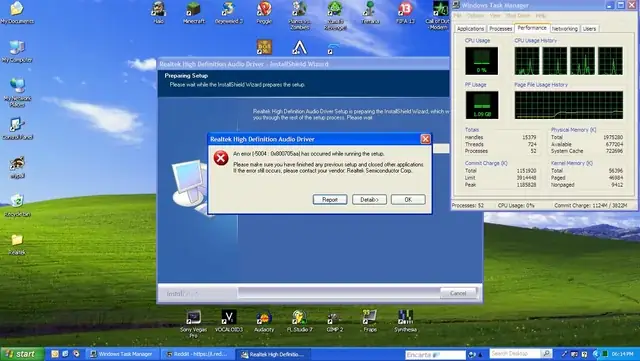Select the Performance tab in Task Manager
640x361 pixels.
coord(532,28)
